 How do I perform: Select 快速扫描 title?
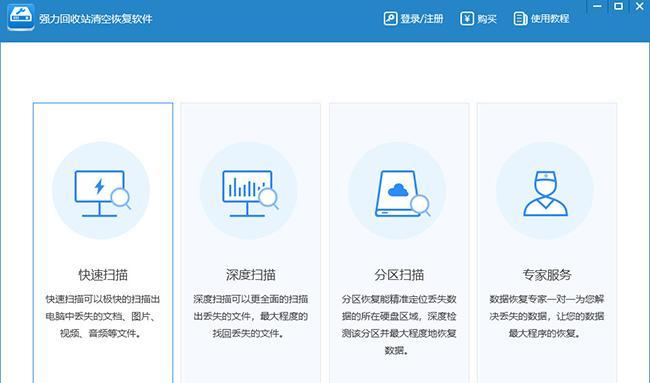click(103, 275)
